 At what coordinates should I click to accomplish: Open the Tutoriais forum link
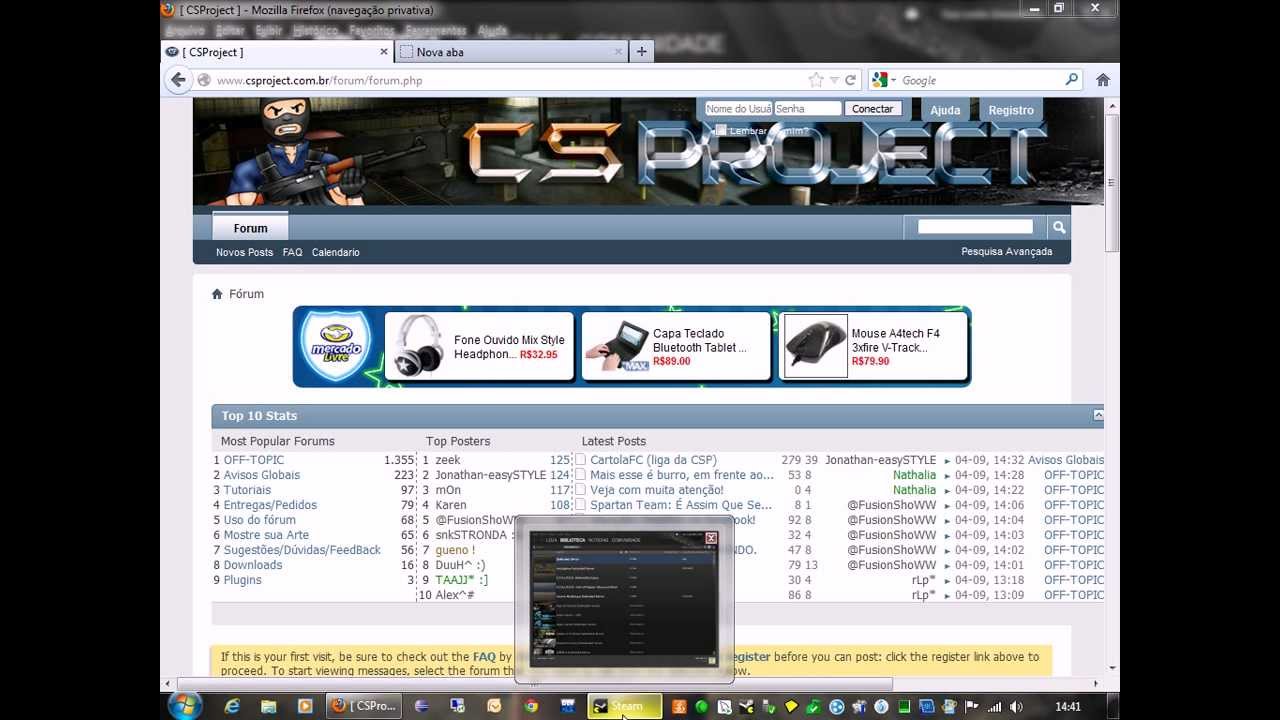(x=247, y=490)
